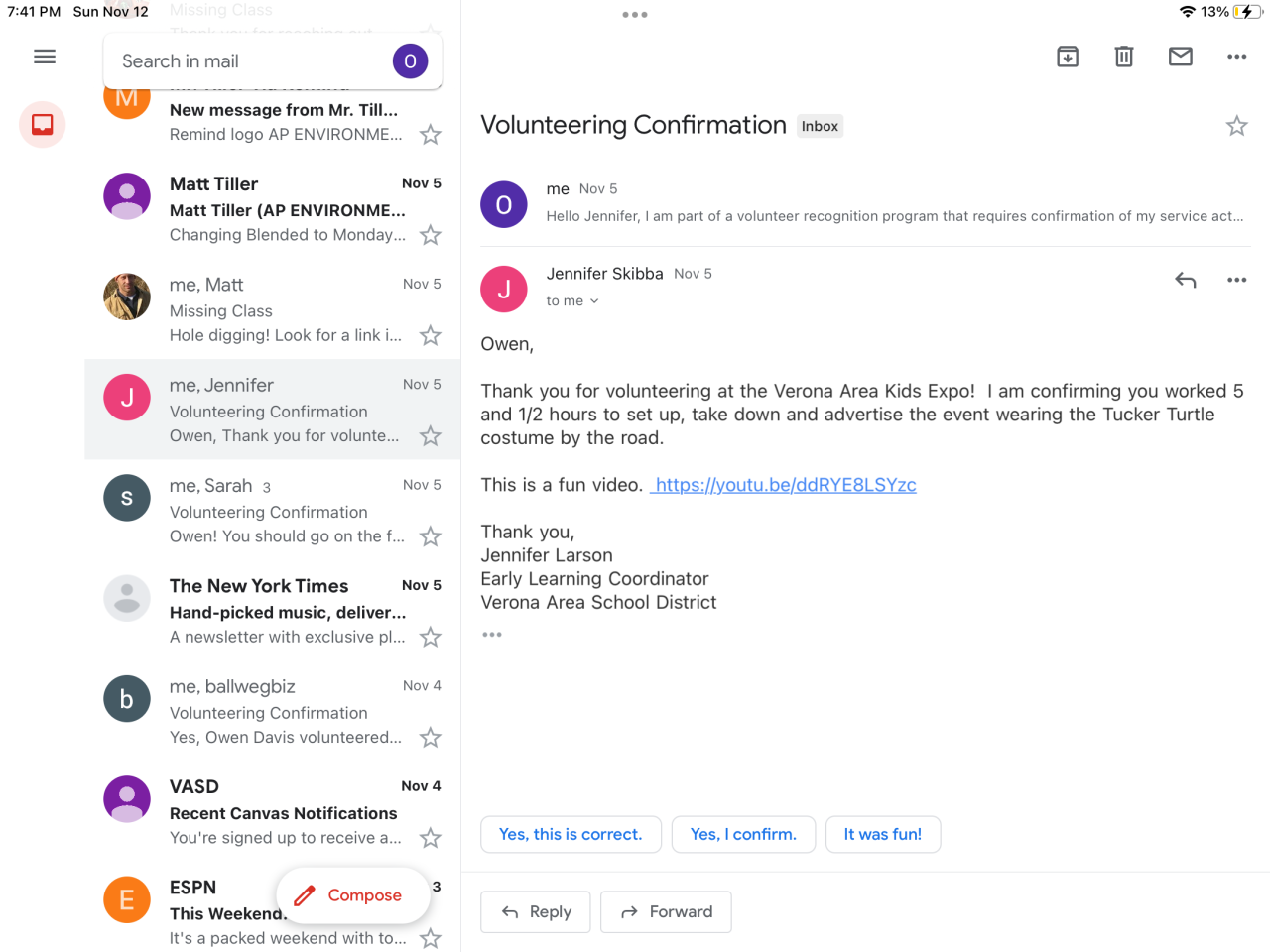
Task: Show trimmed content with the ellipsis
Action: [492, 635]
